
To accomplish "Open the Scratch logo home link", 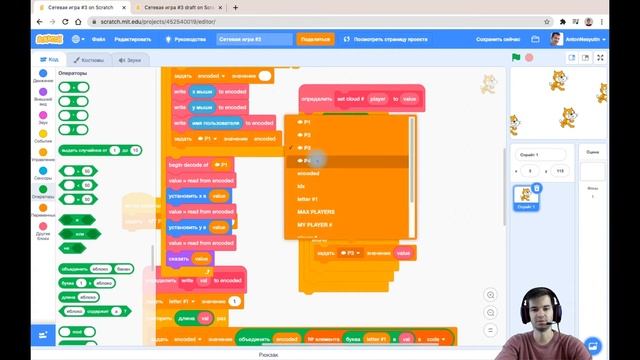I will coord(49,39).
